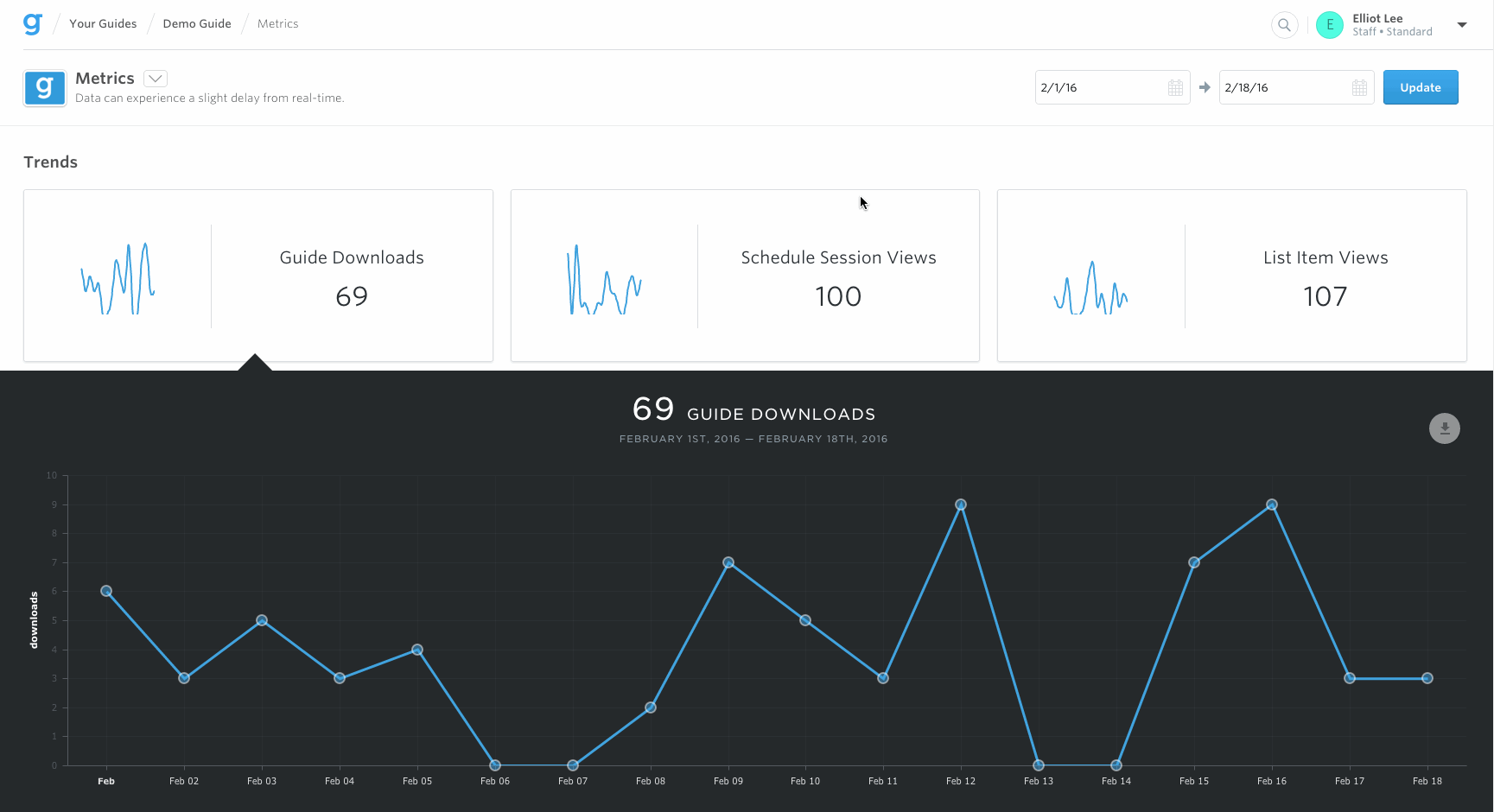The height and width of the screenshot is (812, 1494).
Task: Click the Guidebook logo in the header
Action: coord(33,24)
